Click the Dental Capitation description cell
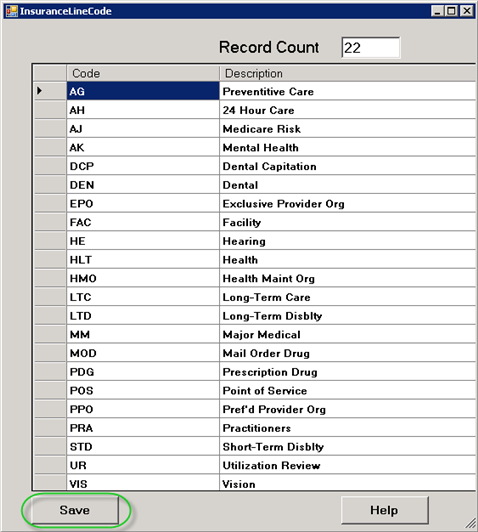This screenshot has width=478, height=532. pyautogui.click(x=348, y=166)
